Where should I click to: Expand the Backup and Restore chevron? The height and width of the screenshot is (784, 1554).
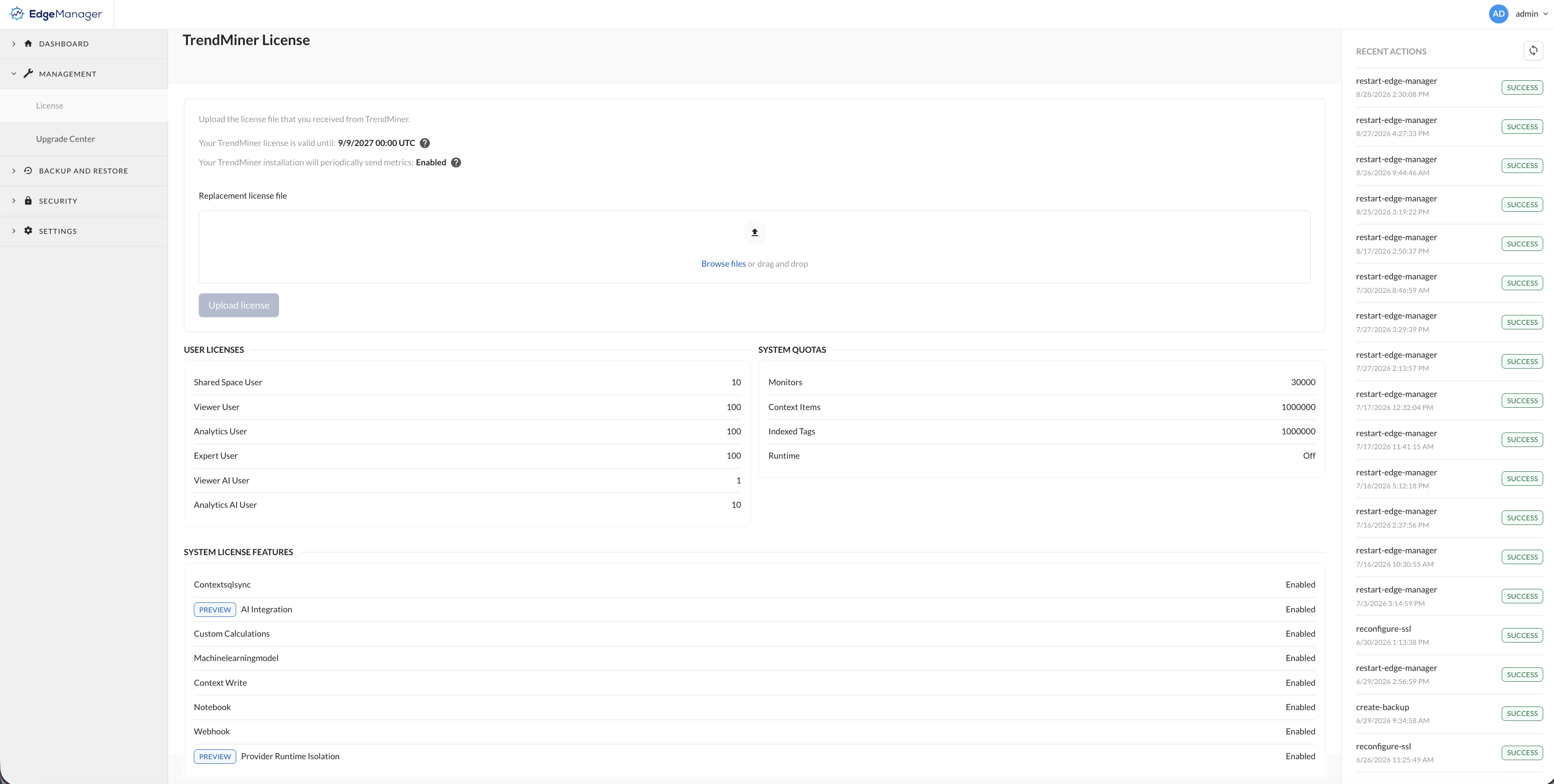click(x=13, y=171)
